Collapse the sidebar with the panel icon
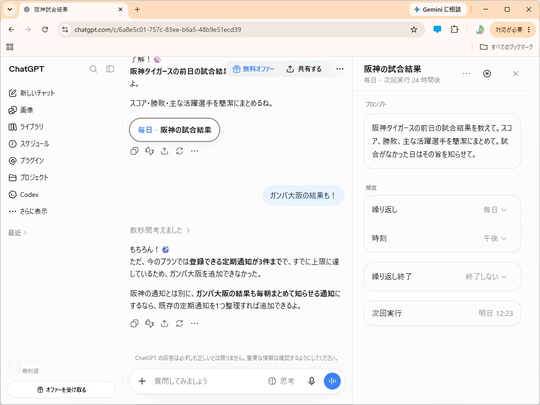Image resolution: width=540 pixels, height=405 pixels. point(110,69)
